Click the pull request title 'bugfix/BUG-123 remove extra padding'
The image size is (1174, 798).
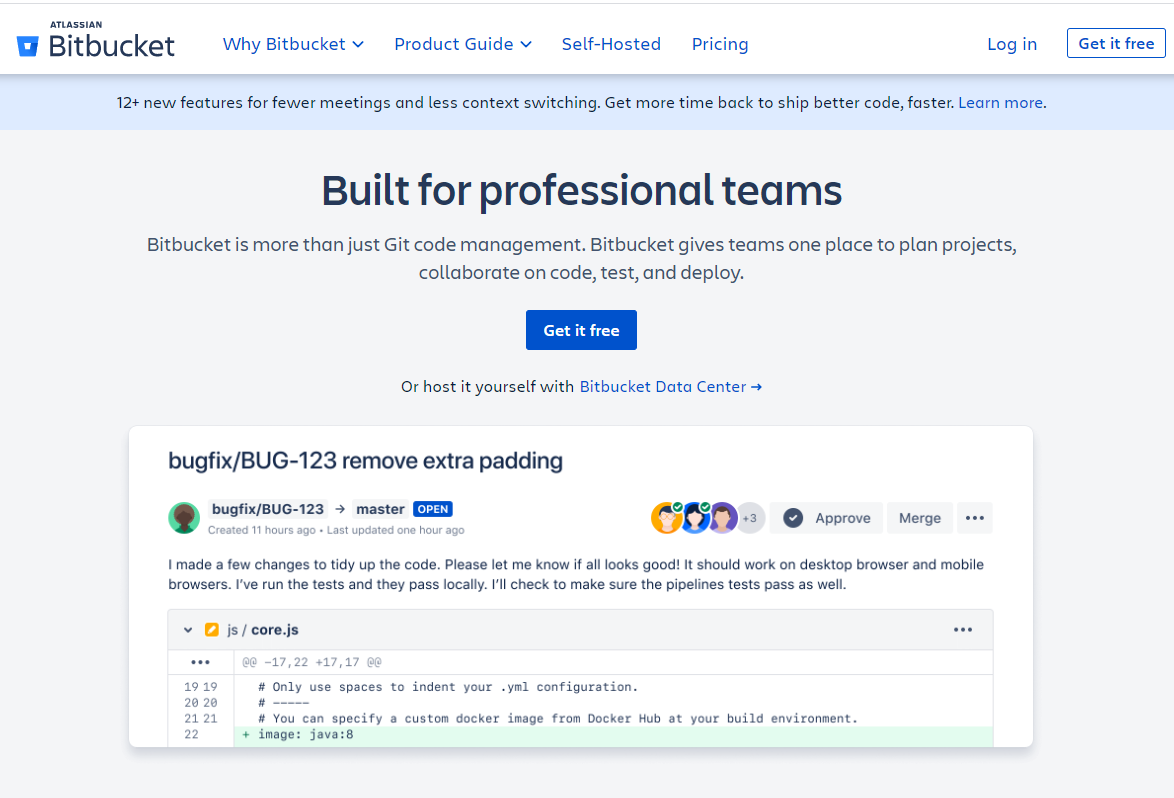pyautogui.click(x=365, y=460)
